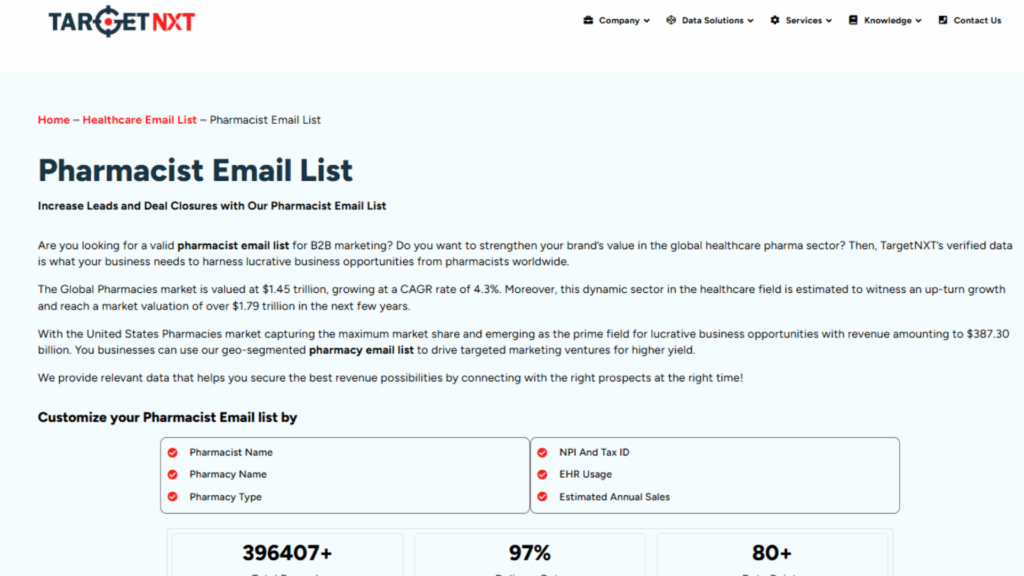The image size is (1024, 576).
Task: Click the contact card icon beside Contact Us
Action: [943, 20]
